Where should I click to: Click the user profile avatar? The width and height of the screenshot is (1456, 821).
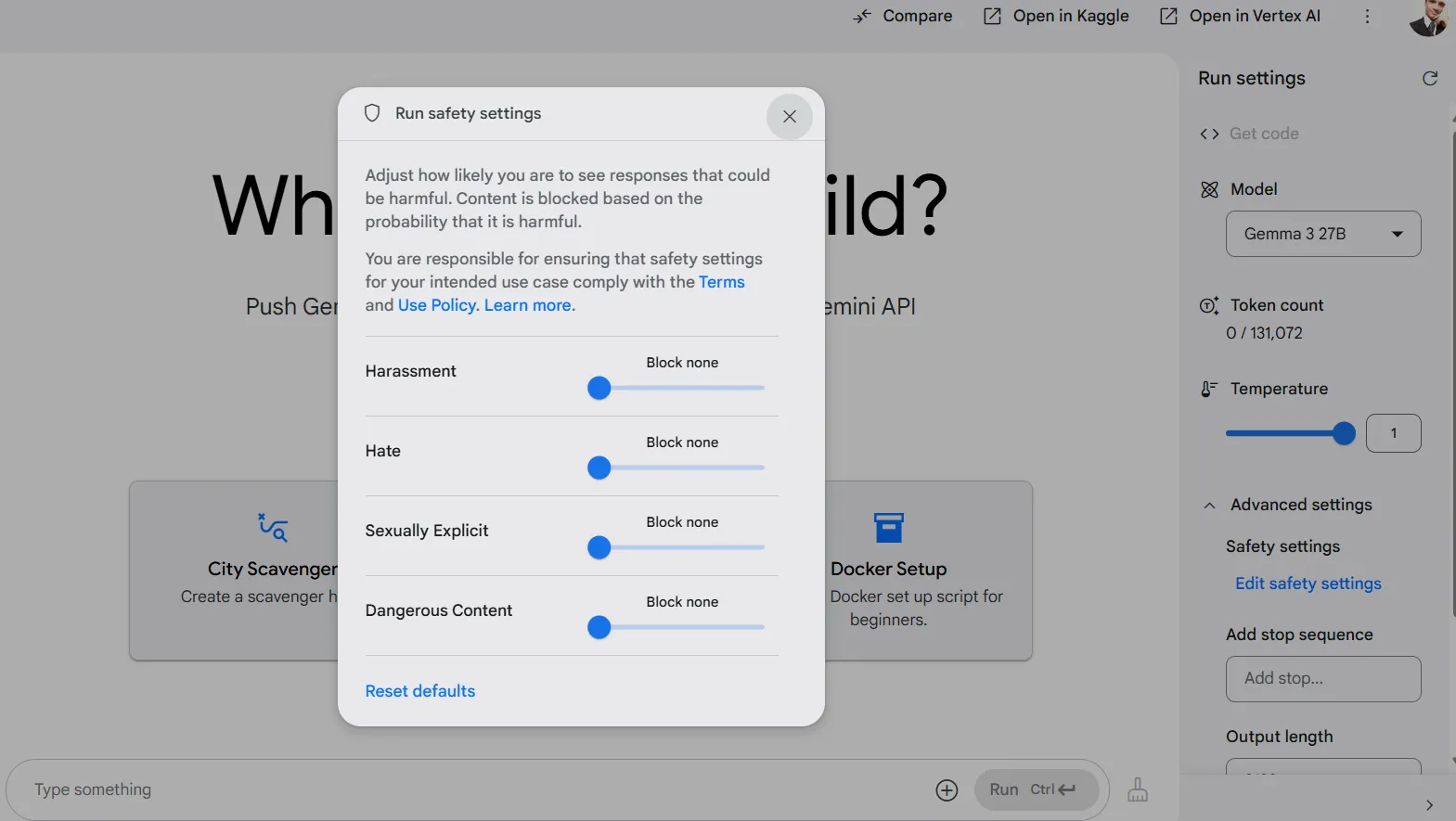[x=1427, y=17]
